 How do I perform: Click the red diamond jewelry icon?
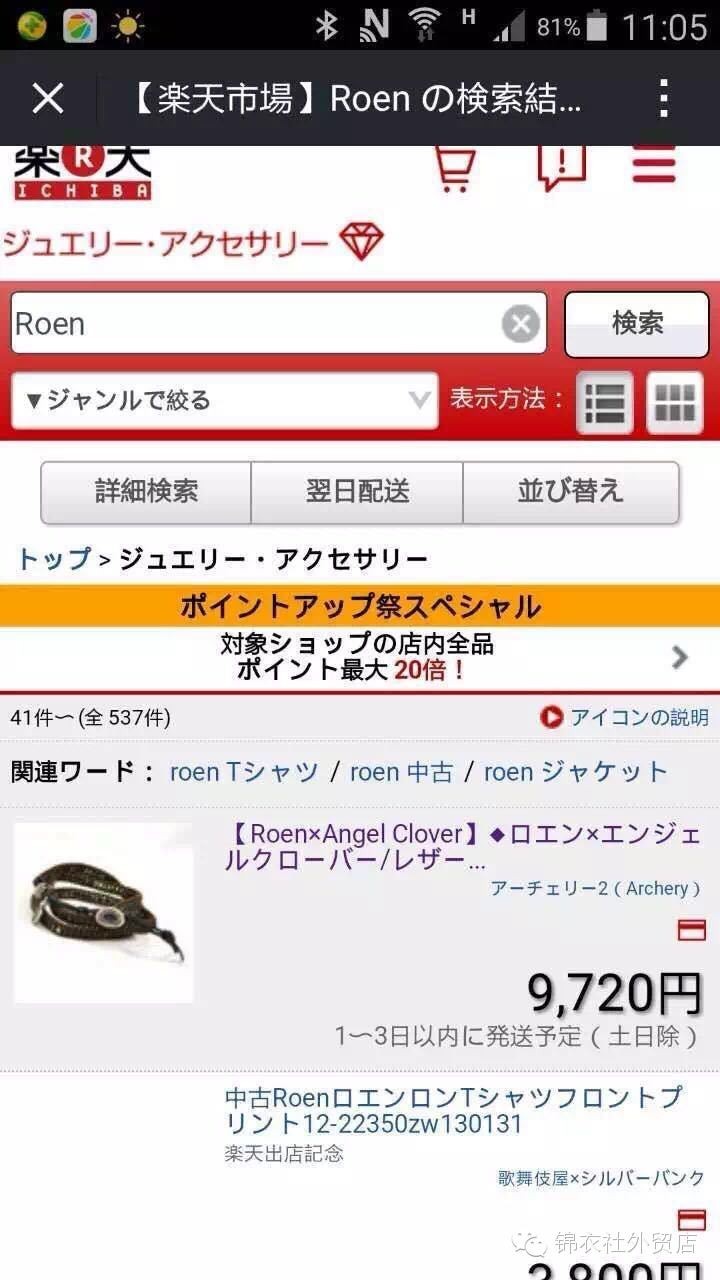click(x=361, y=242)
